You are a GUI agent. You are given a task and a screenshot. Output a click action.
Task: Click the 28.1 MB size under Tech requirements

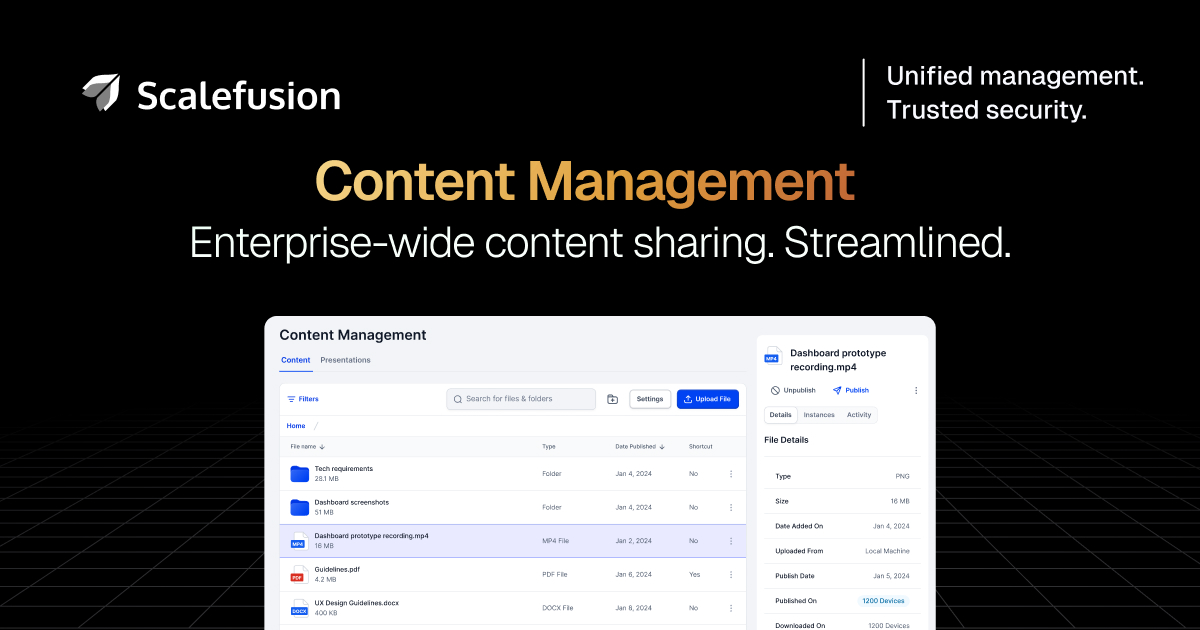[326, 479]
